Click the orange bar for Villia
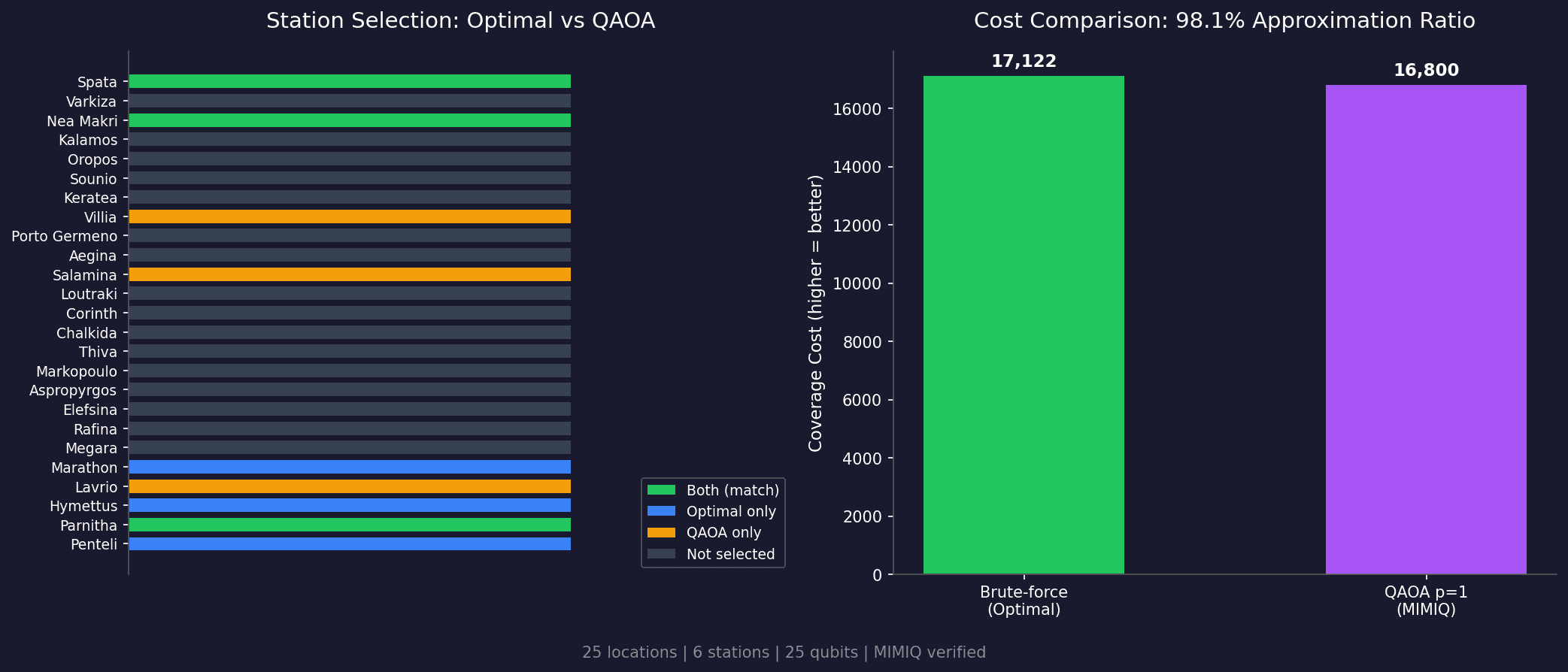 tap(350, 216)
